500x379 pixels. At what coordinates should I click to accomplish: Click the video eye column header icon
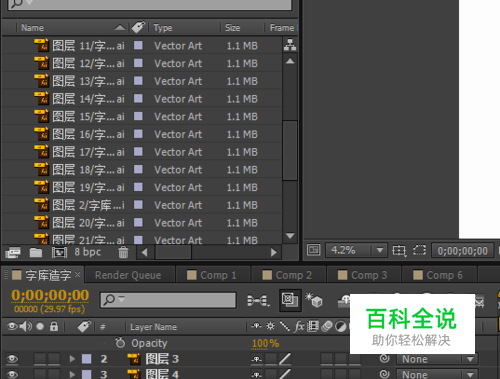pos(12,326)
